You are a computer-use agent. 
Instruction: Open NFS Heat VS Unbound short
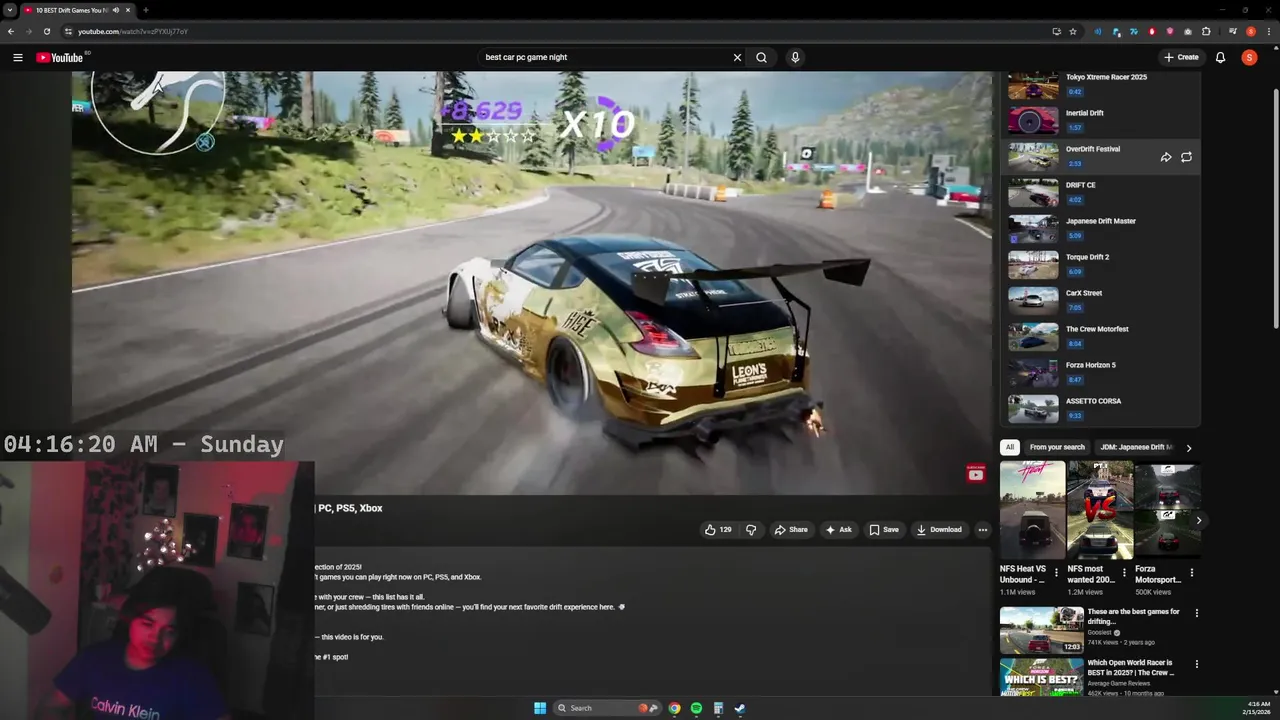(x=1032, y=510)
